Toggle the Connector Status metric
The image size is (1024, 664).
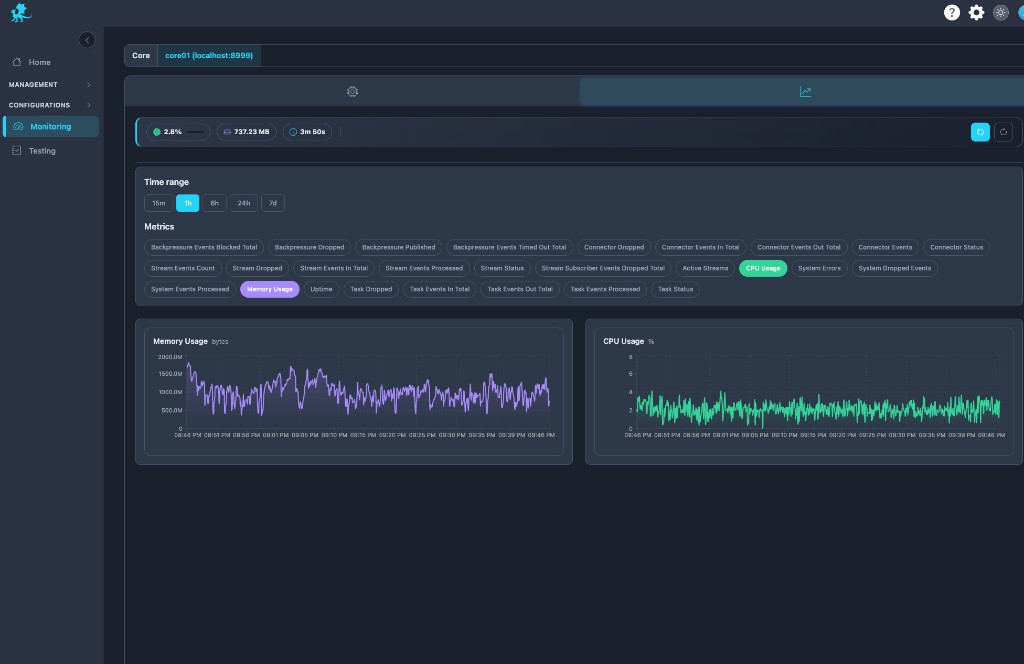tap(956, 247)
